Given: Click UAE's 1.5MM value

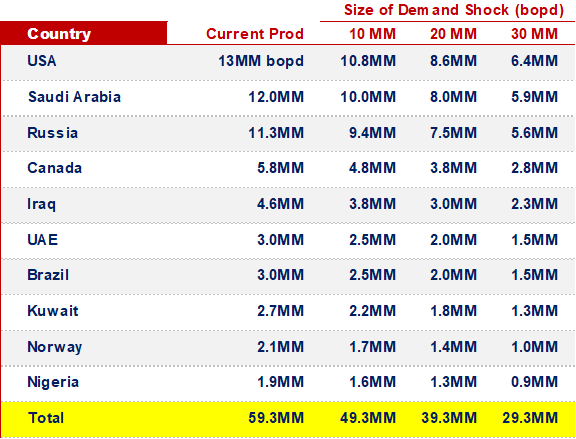Looking at the screenshot, I should [x=534, y=240].
